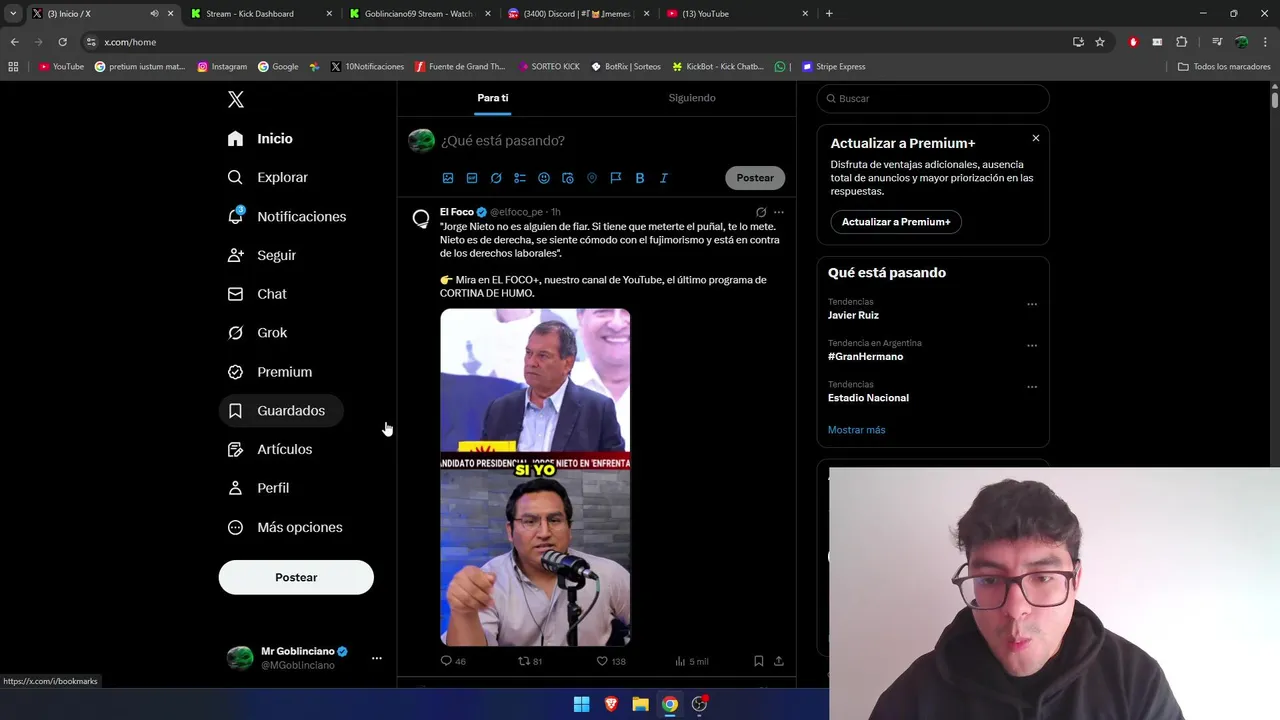
Task: Switch to the Siguiendo tab
Action: coord(692,98)
